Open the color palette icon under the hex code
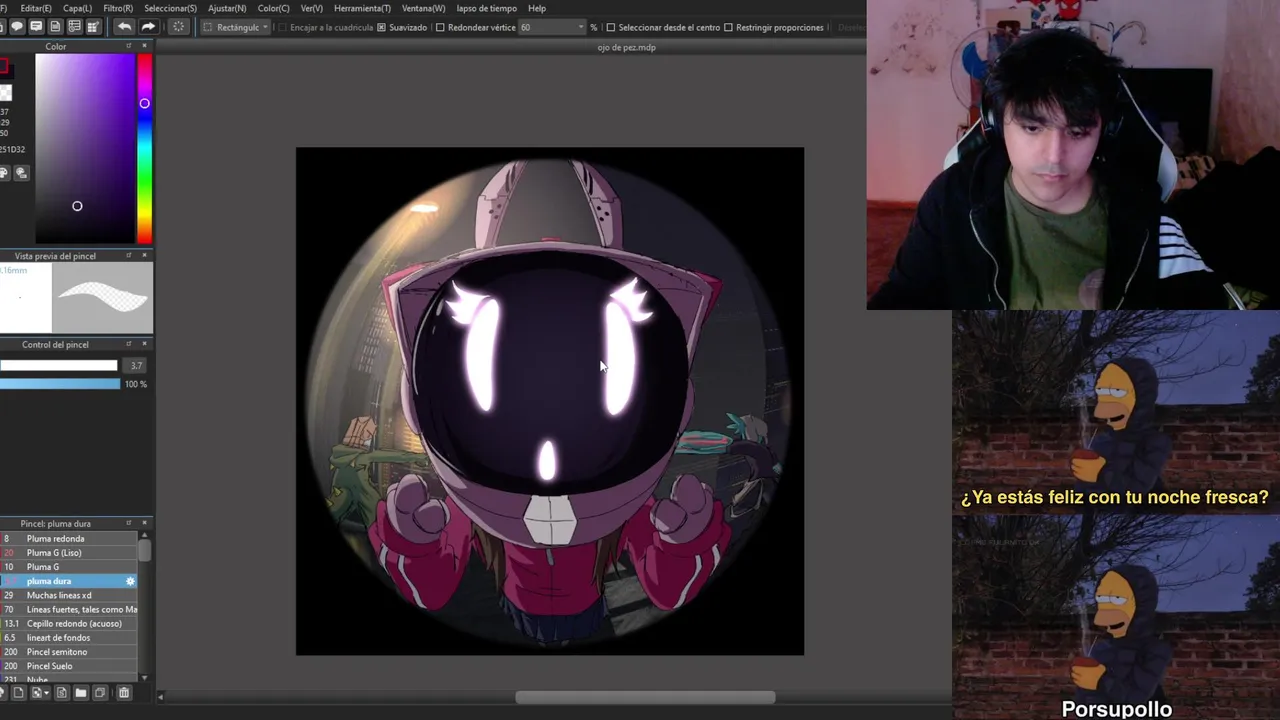 4,173
